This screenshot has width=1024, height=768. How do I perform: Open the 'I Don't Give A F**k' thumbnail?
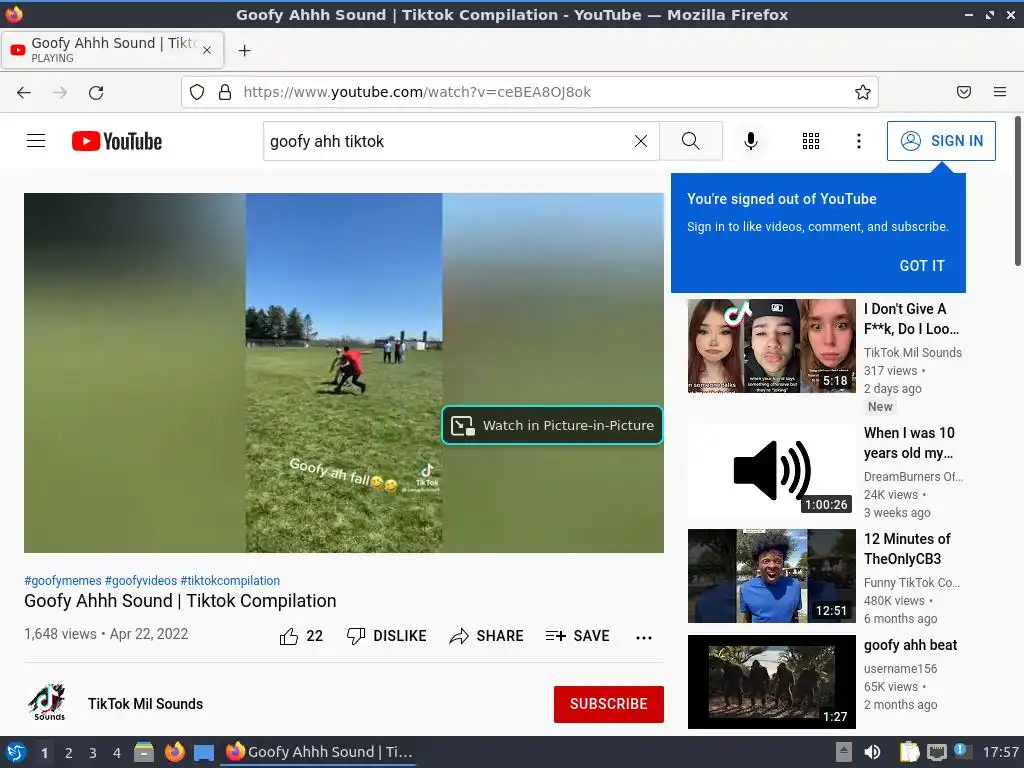(x=771, y=346)
